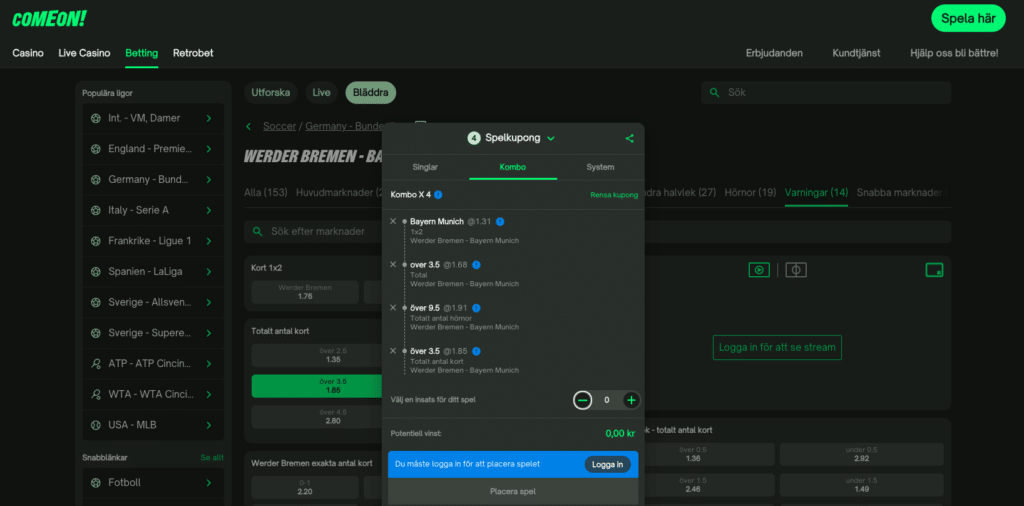Click Rensa kupong link
The width and height of the screenshot is (1024, 506).
[x=614, y=195]
